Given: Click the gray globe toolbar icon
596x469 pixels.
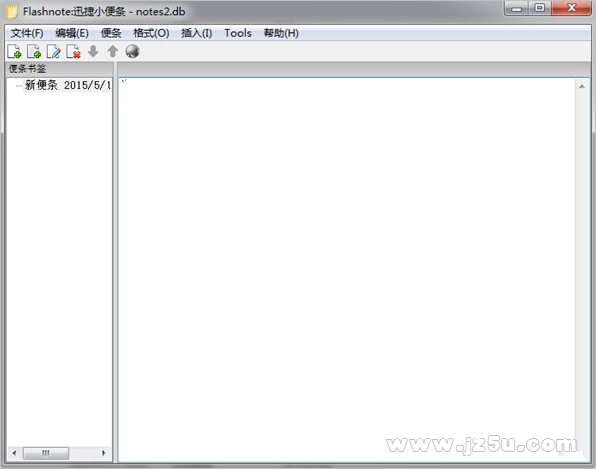Looking at the screenshot, I should coord(132,51).
